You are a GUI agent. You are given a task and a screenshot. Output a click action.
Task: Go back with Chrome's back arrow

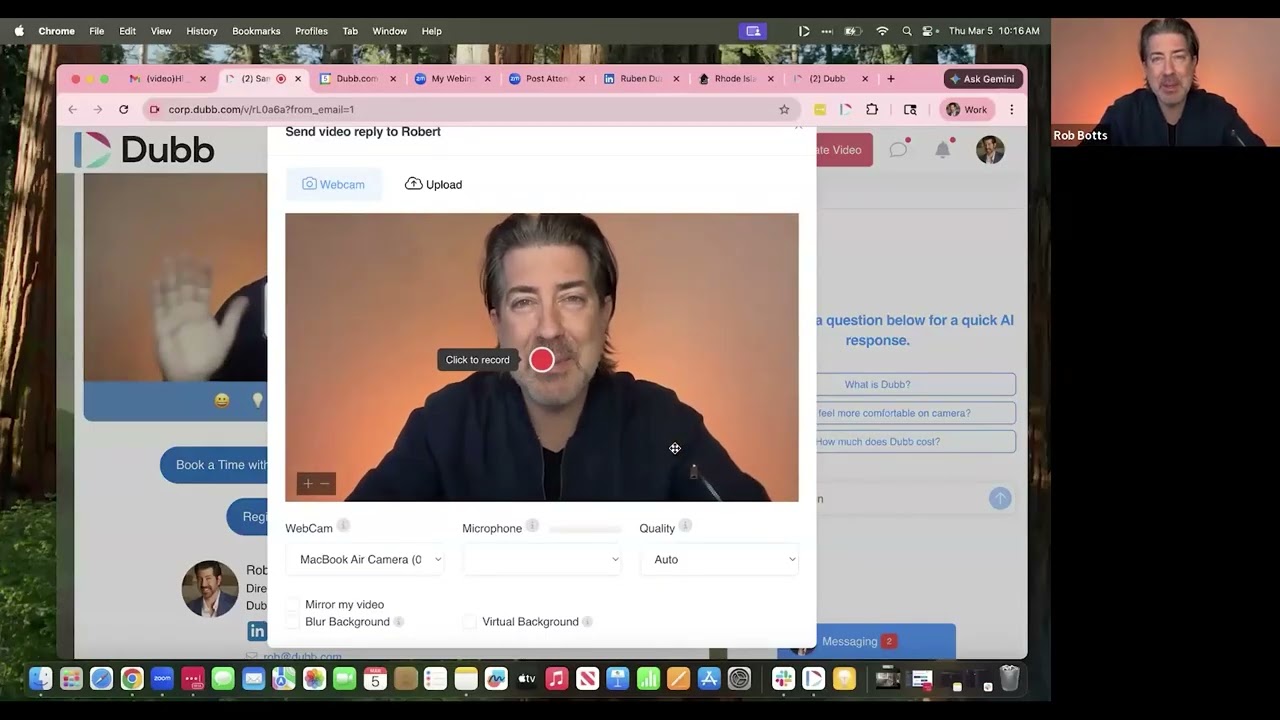(x=72, y=109)
